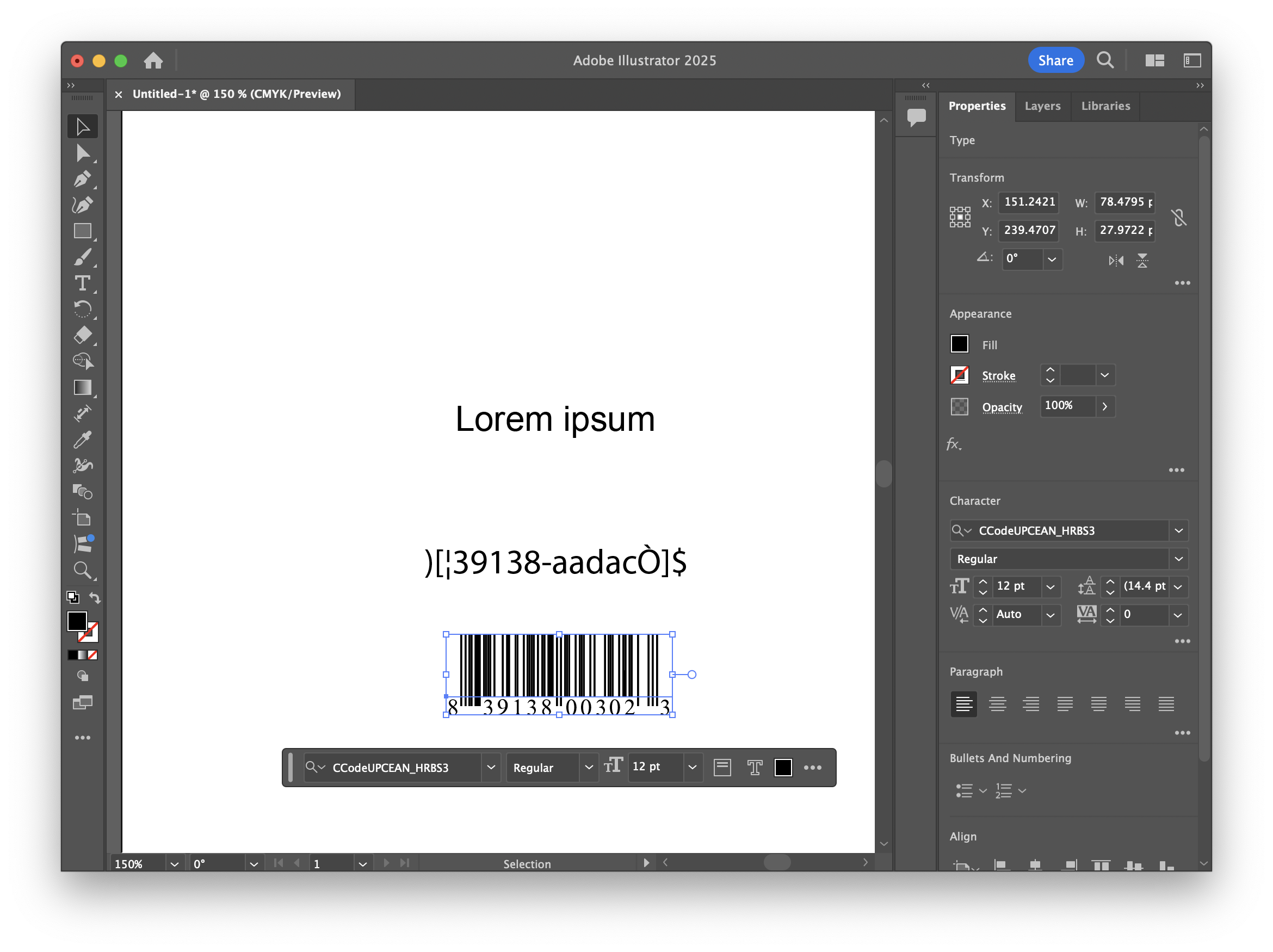Click the Home icon
Viewport: 1273px width, 952px height.
pos(153,60)
